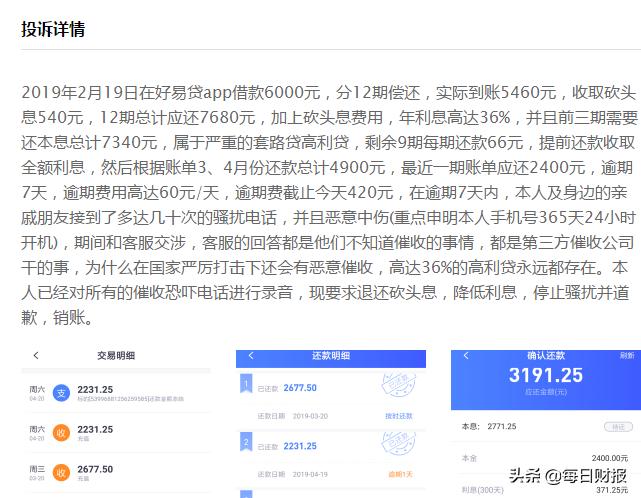Click the 交易明细 screen title
This screenshot has height=498, width=641.
click(x=116, y=355)
